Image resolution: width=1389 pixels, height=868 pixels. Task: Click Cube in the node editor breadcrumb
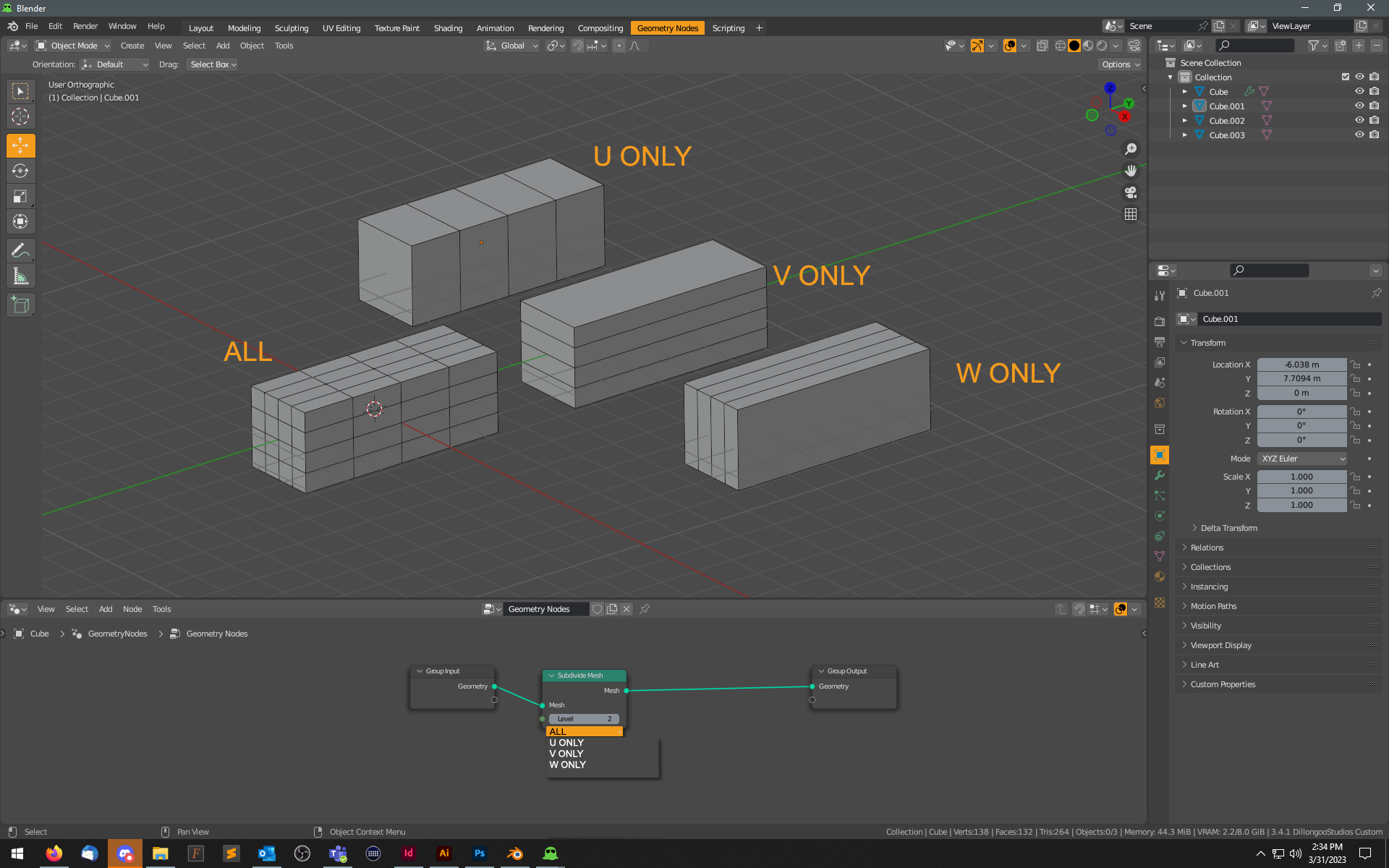pyautogui.click(x=39, y=634)
